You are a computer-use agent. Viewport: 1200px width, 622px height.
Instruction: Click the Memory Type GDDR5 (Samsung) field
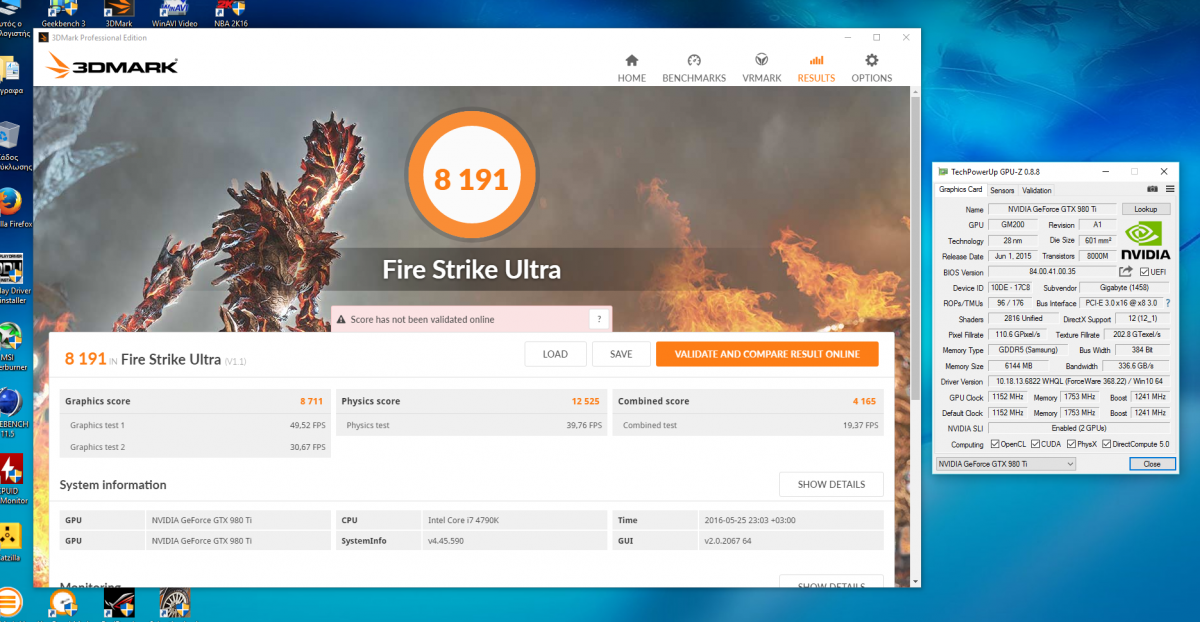coord(1029,350)
